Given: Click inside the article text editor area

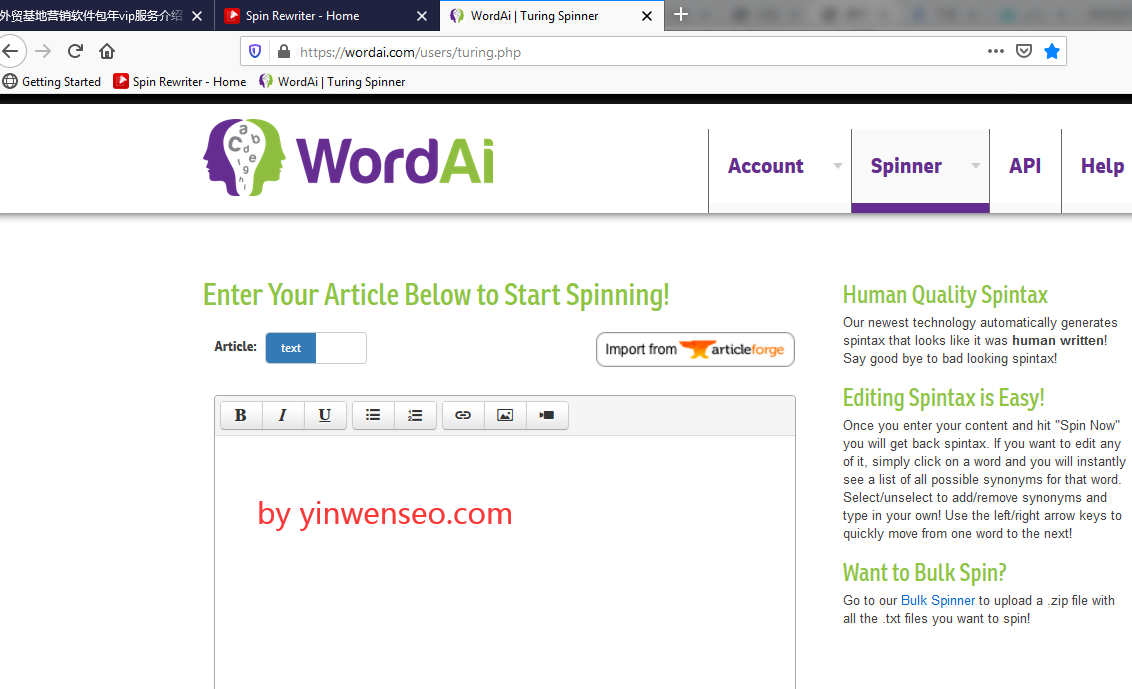Looking at the screenshot, I should click(505, 562).
